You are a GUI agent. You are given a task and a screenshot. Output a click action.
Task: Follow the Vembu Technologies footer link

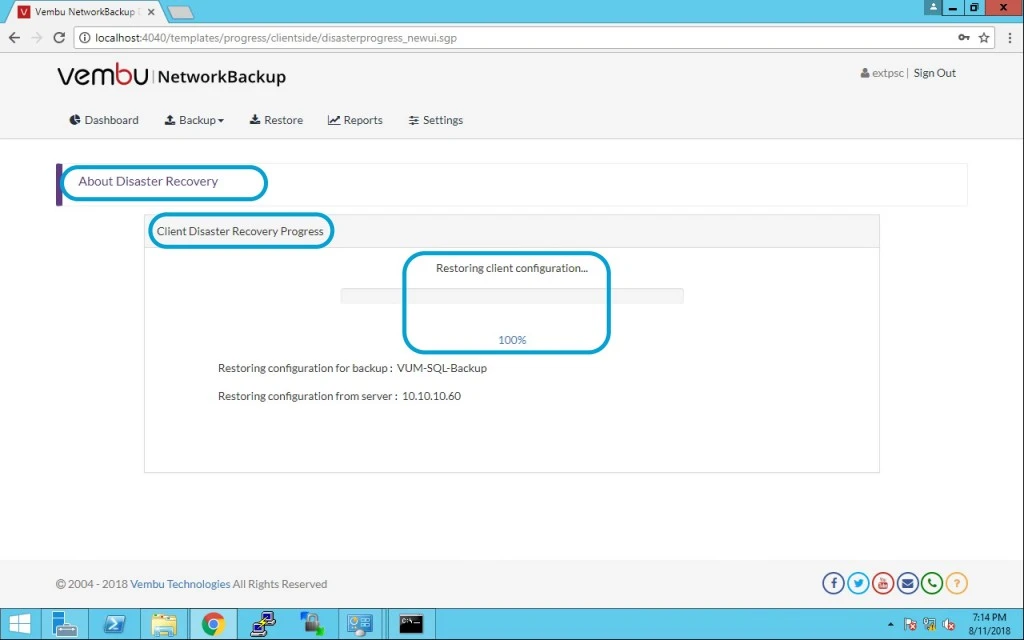180,584
